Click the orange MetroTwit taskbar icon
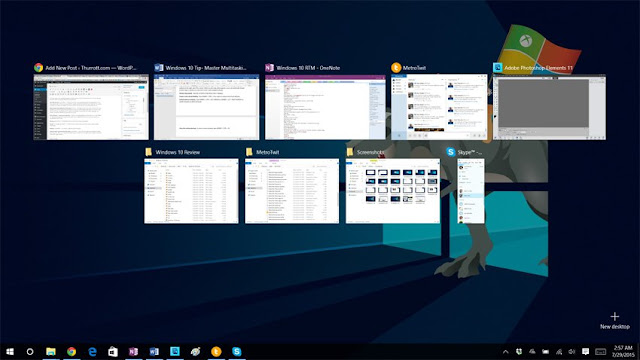The width and height of the screenshot is (640, 360). tap(216, 351)
